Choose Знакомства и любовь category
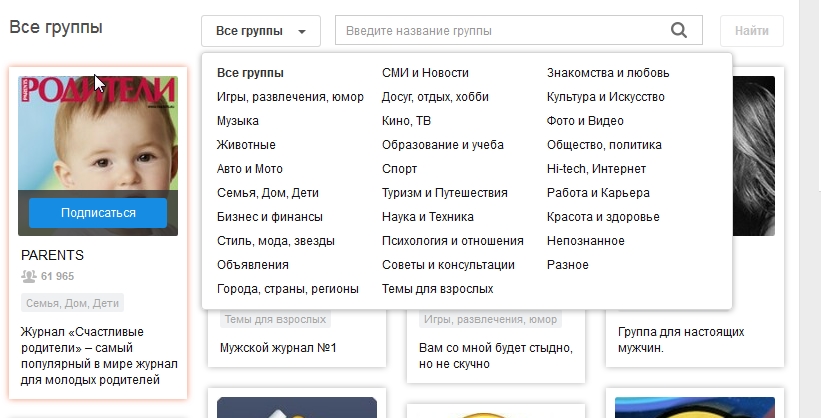The width and height of the screenshot is (821, 418). click(608, 73)
